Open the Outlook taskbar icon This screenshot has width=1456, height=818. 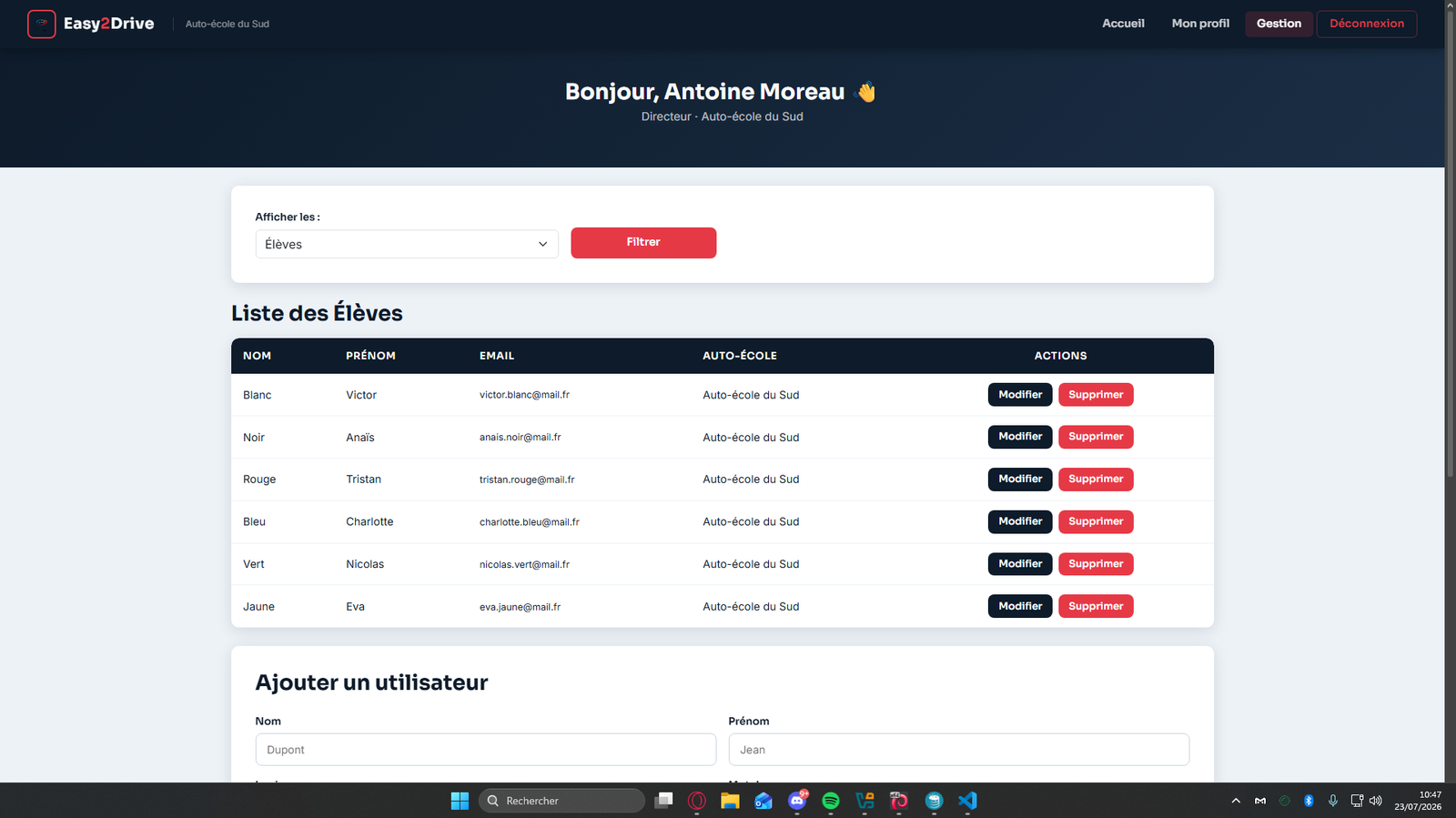pyautogui.click(x=763, y=801)
